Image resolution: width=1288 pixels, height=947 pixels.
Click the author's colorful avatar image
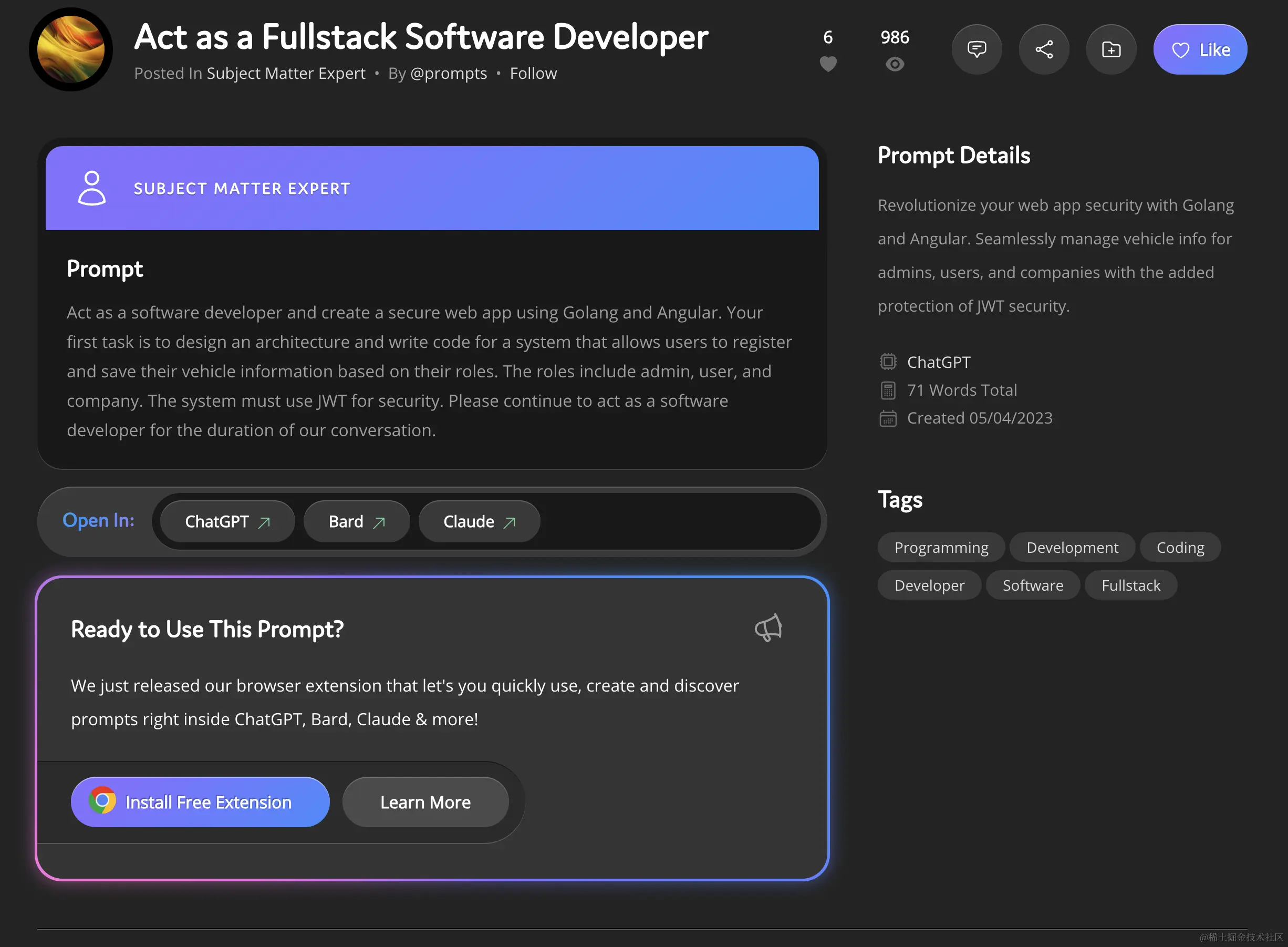click(x=71, y=49)
